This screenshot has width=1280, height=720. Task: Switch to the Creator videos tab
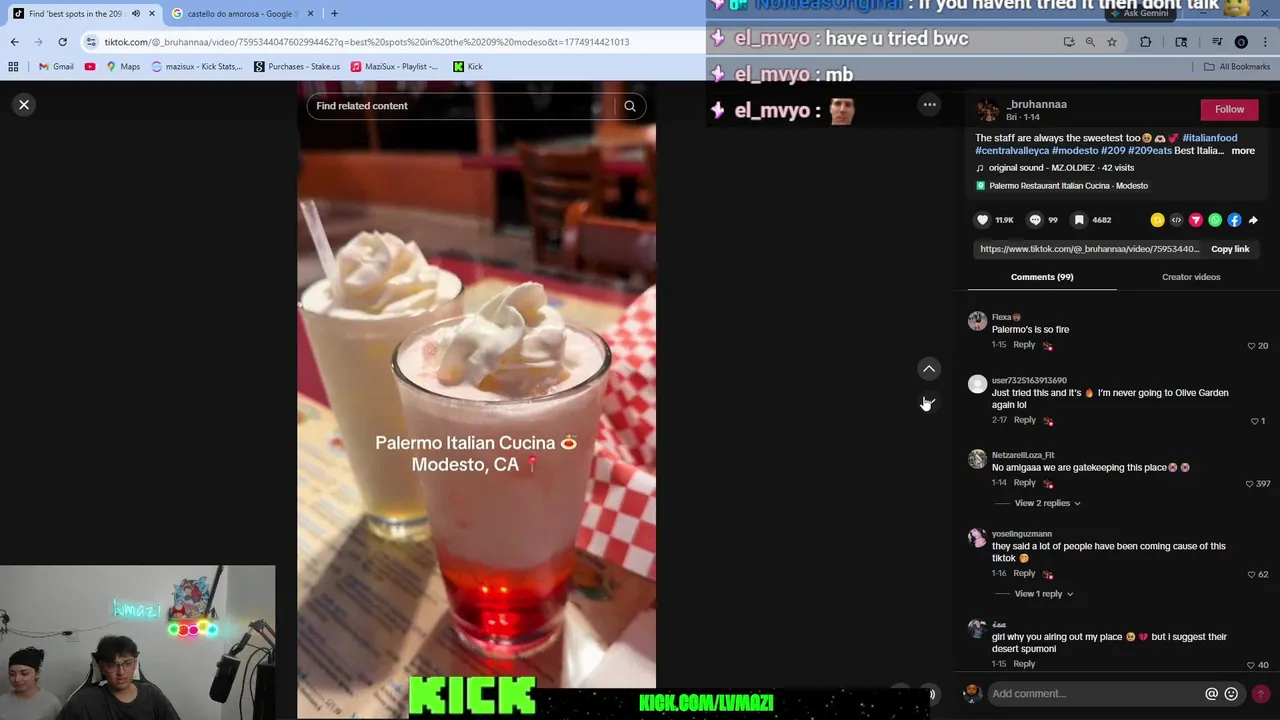[x=1191, y=277]
